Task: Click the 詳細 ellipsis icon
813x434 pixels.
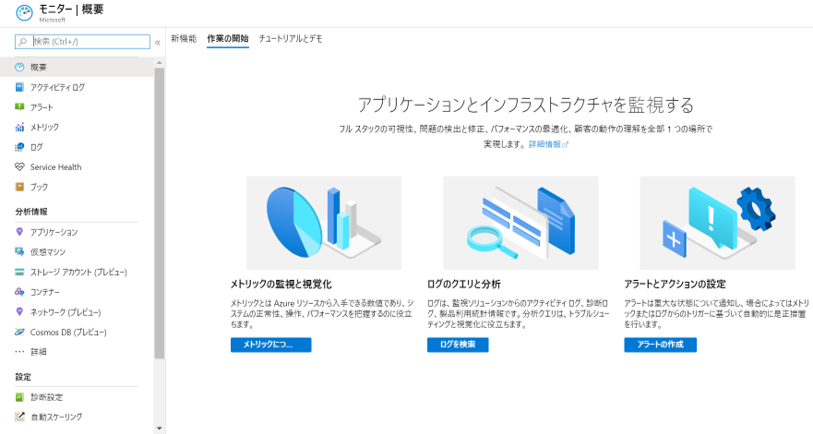Action: point(19,352)
